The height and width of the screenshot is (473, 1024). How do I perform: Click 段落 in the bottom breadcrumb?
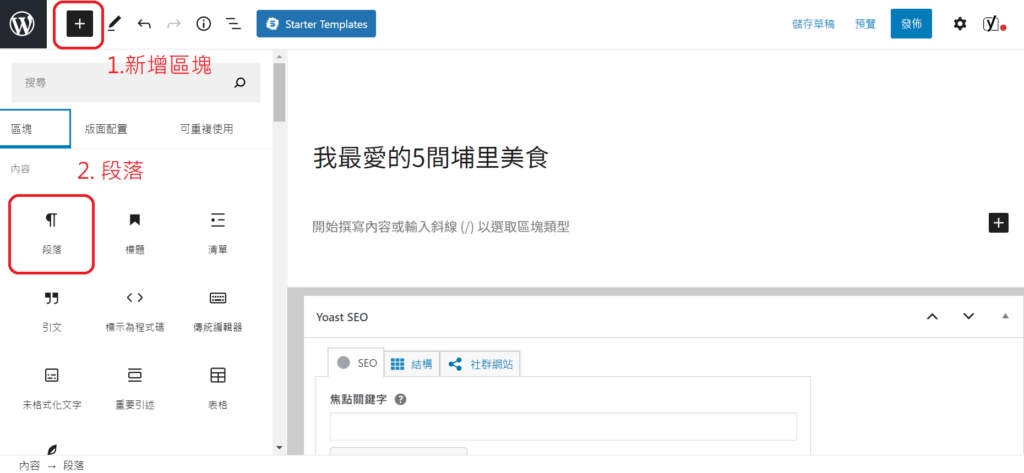tap(74, 465)
